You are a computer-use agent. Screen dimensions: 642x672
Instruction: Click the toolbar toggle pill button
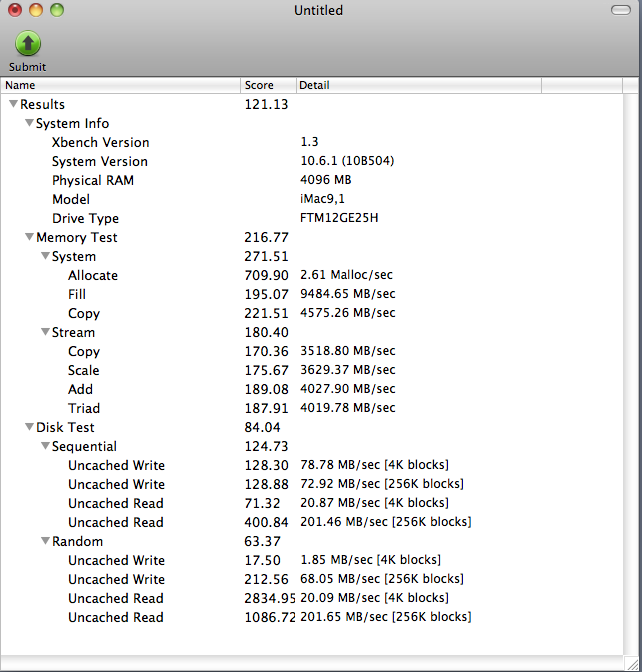(620, 10)
